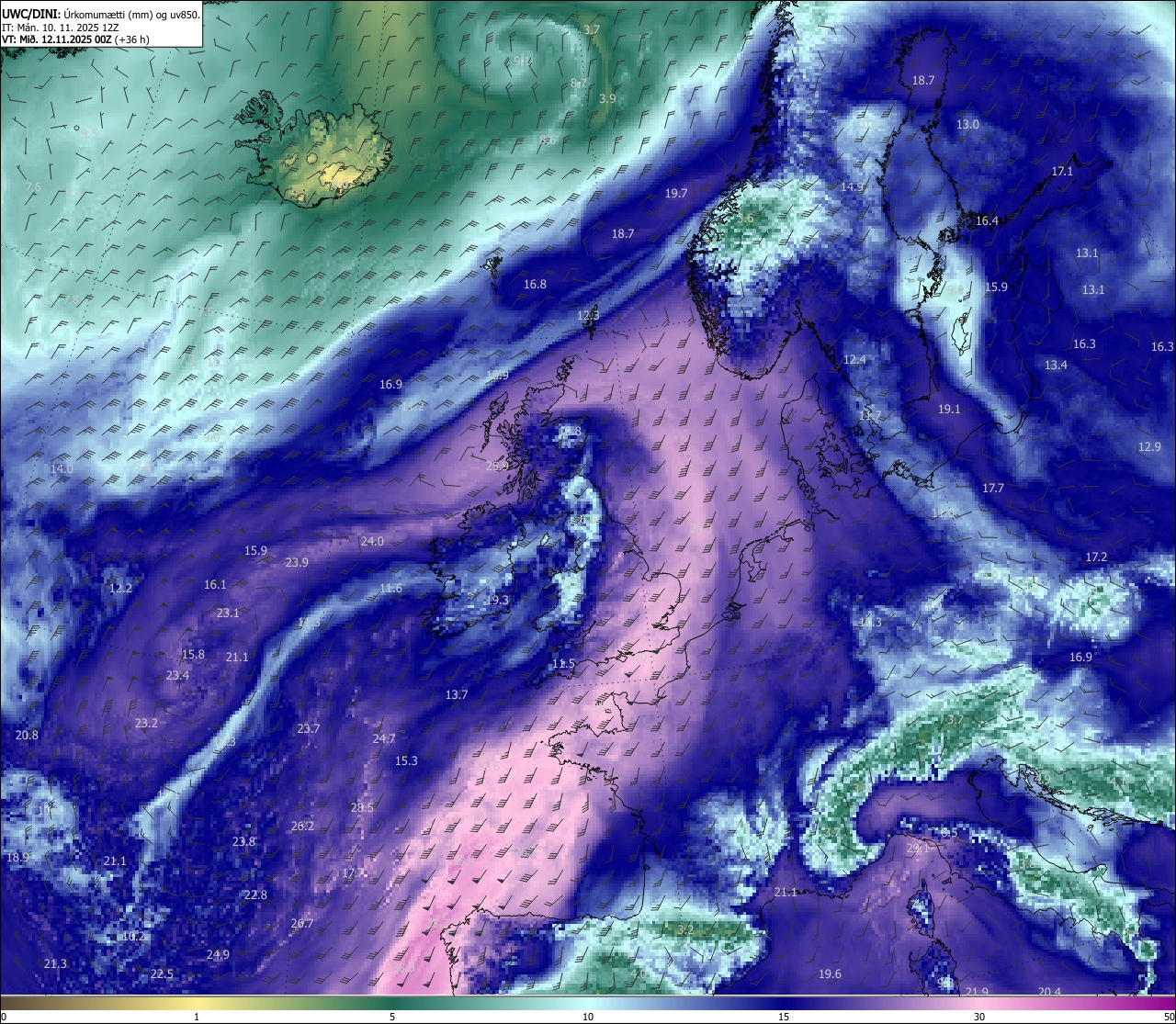The image size is (1176, 1024).
Task: Click the UWC/DINI Úrkomumætti title line
Action: coord(101,14)
